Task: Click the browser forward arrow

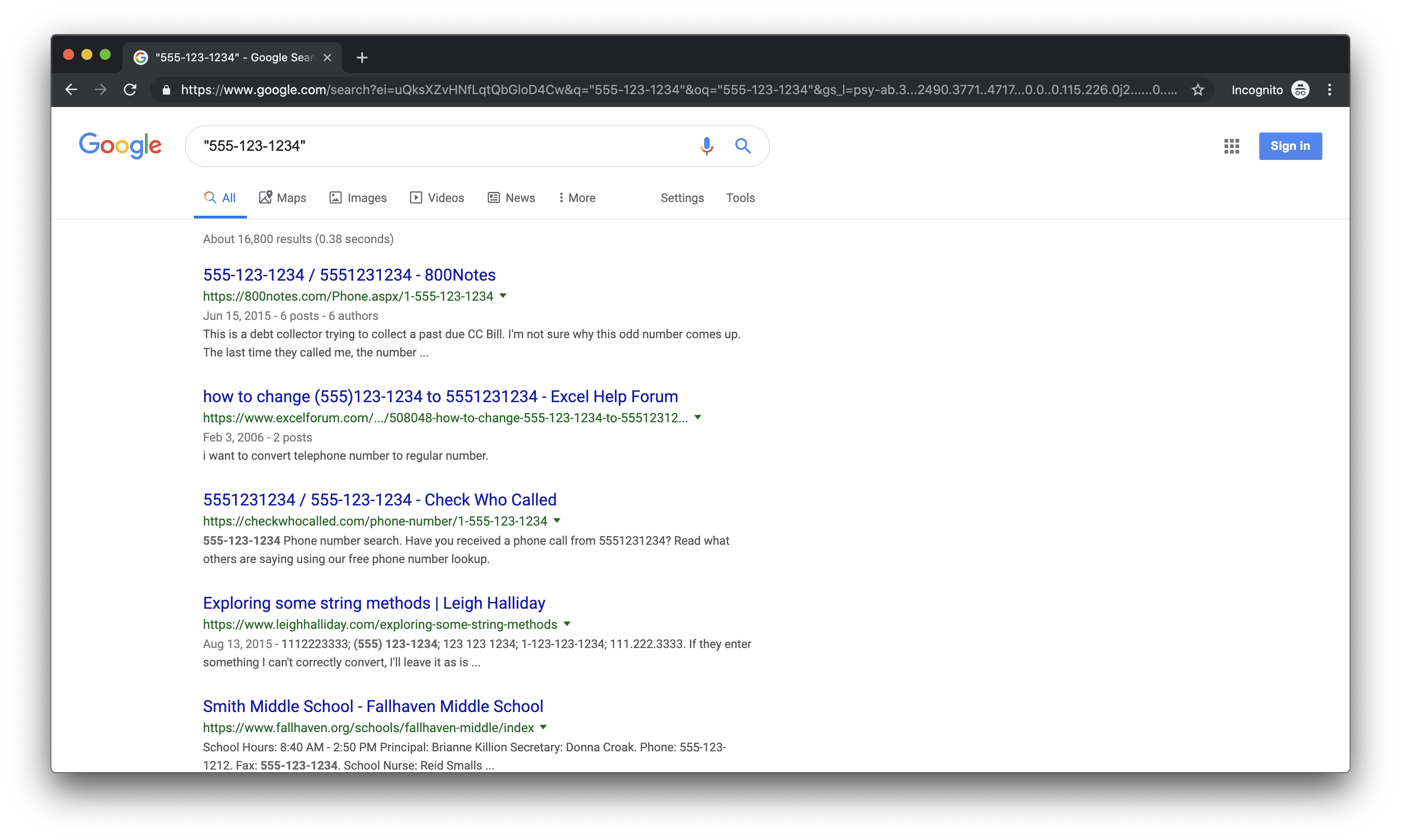Action: tap(101, 90)
